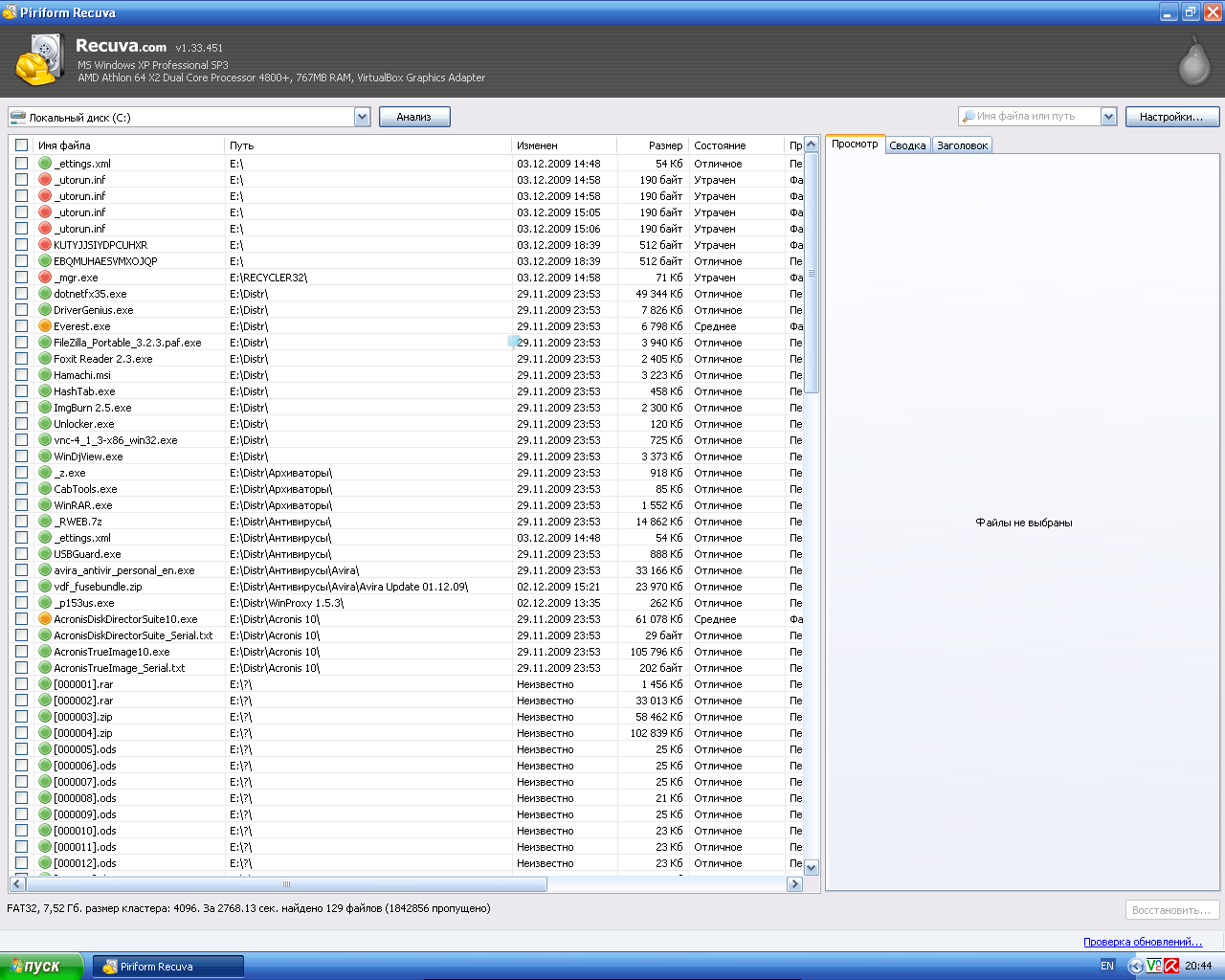
Task: Click the green icon of [000004].zip
Action: 45,733
